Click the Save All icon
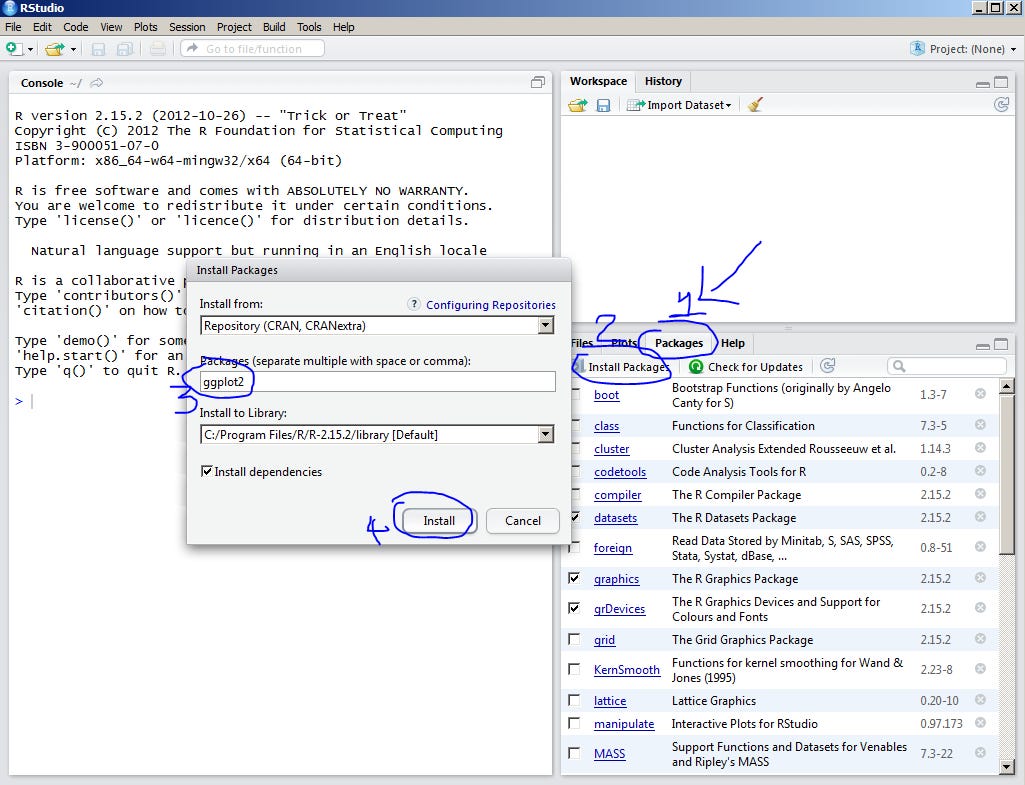 [124, 49]
